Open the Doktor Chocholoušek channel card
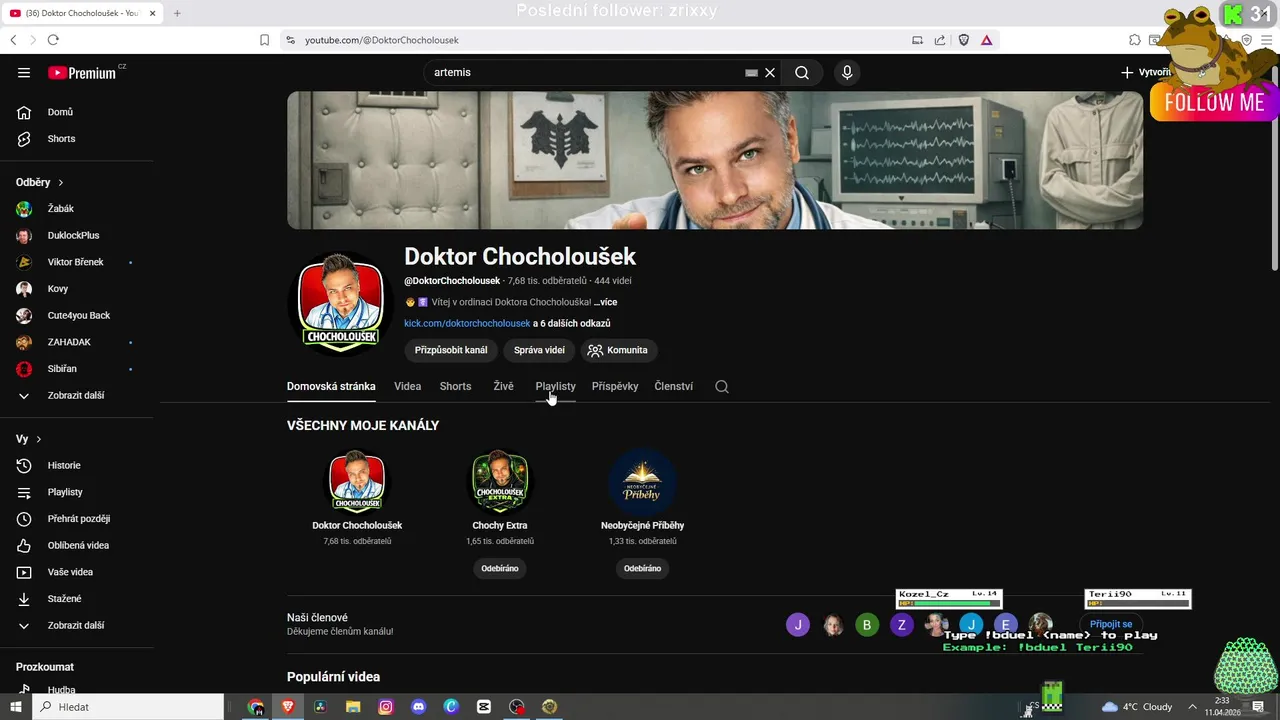Viewport: 1280px width, 720px height. click(357, 497)
